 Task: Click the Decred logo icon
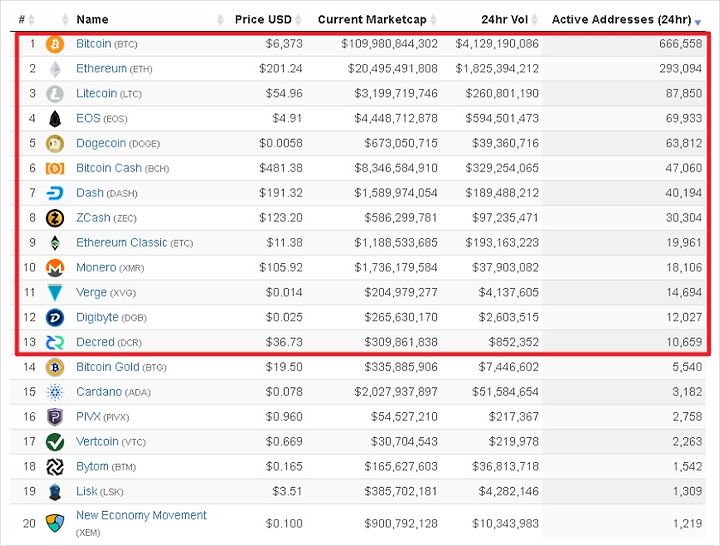55,342
